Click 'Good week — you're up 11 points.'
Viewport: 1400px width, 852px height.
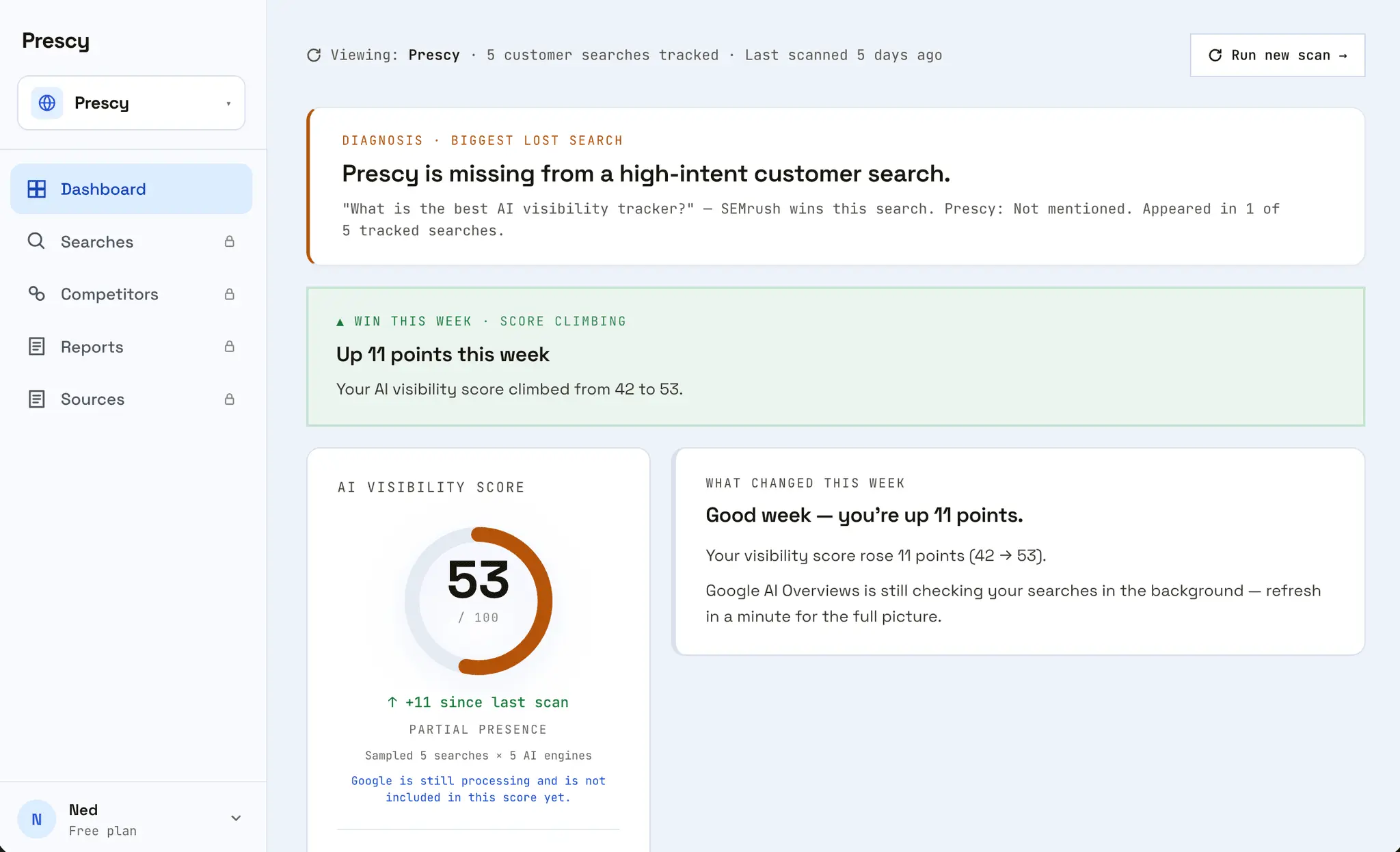(864, 515)
